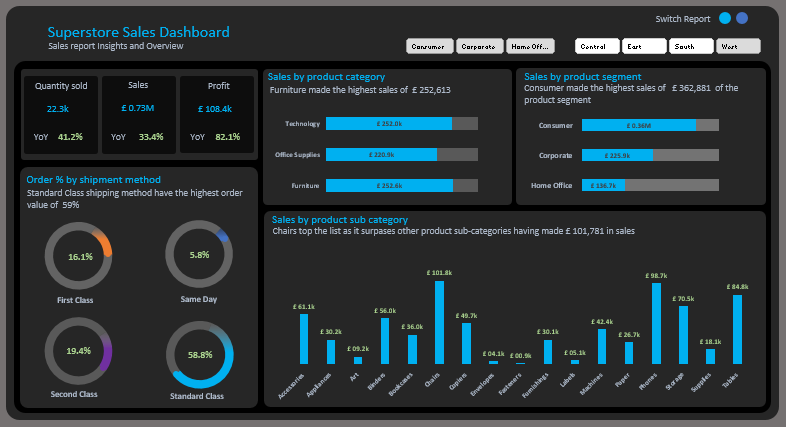Screen dimensions: 786x427
Task: Click the £ 98.7k label above Phones
Action: pos(656,276)
